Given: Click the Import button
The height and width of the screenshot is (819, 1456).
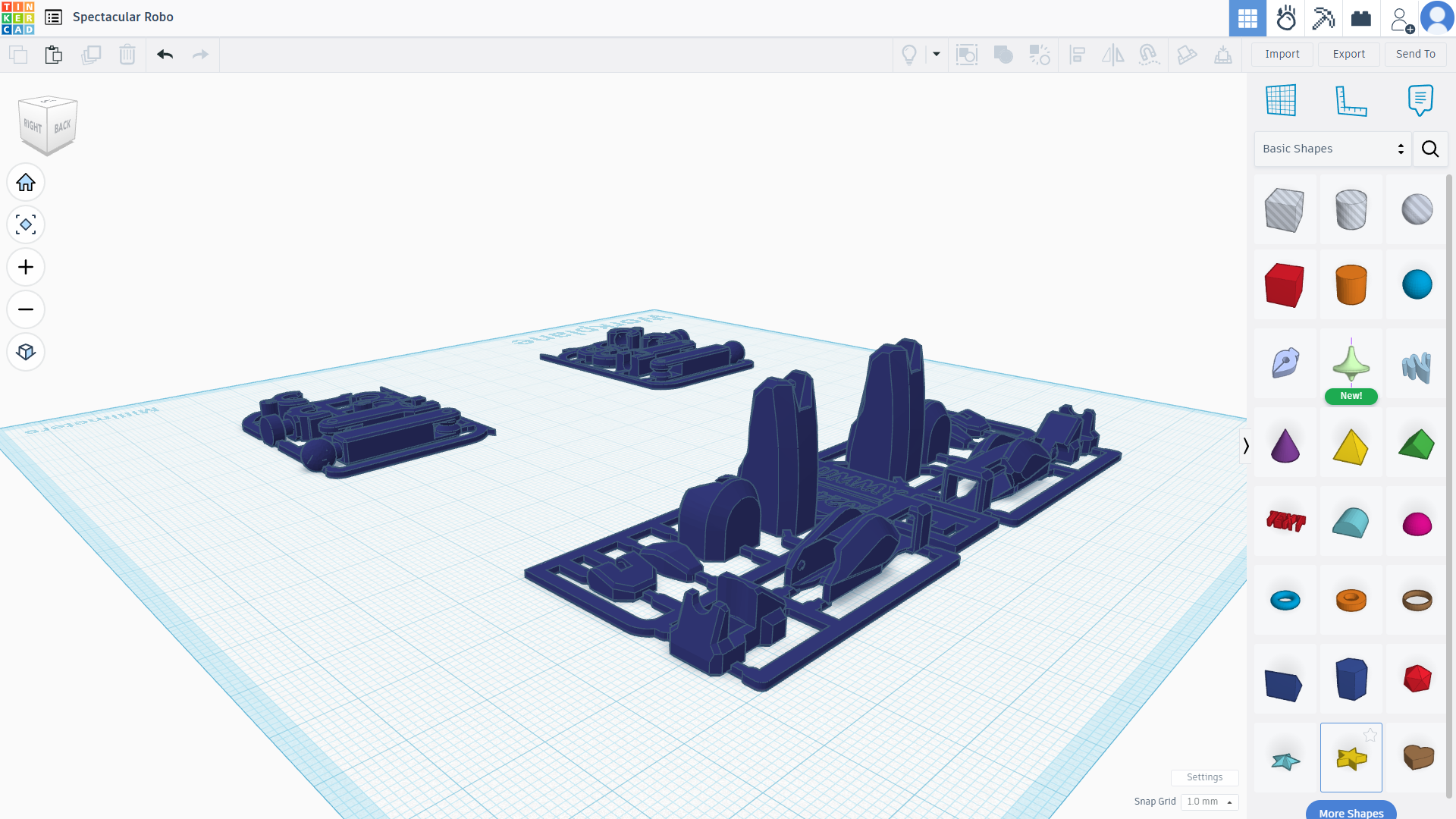Looking at the screenshot, I should [x=1282, y=54].
